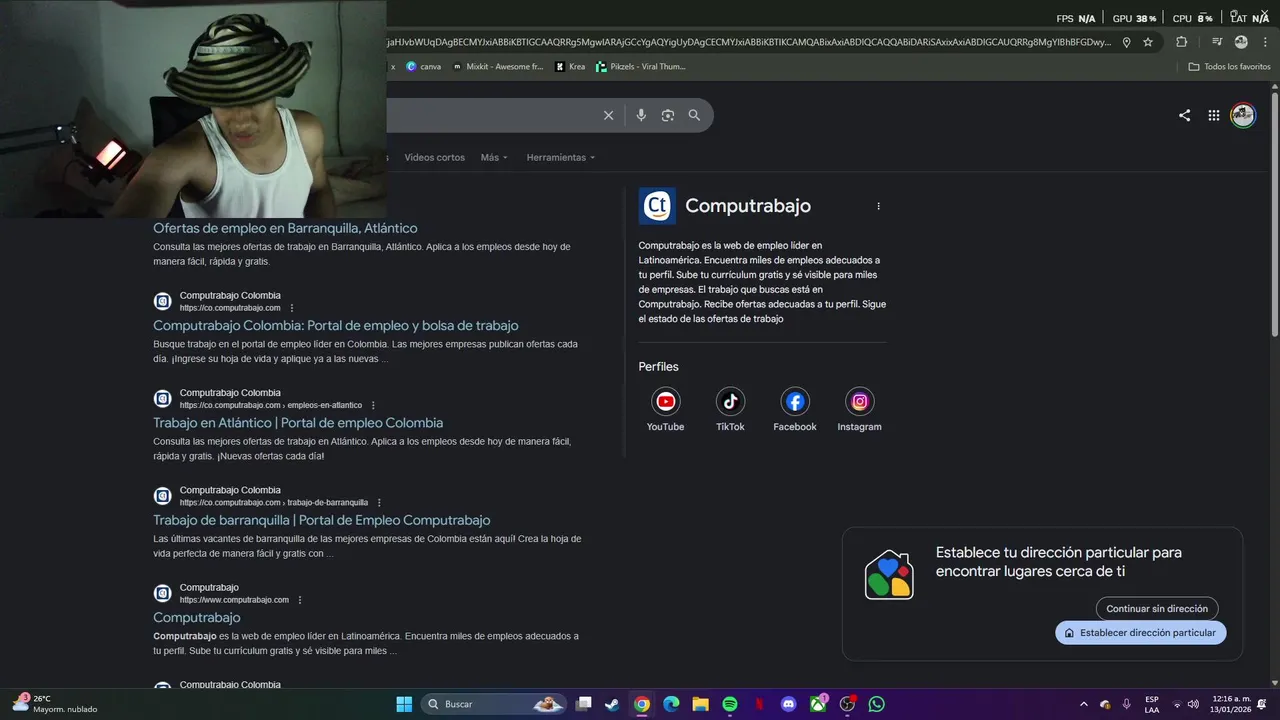Open options menu for www.computrabajo.com result

click(300, 600)
